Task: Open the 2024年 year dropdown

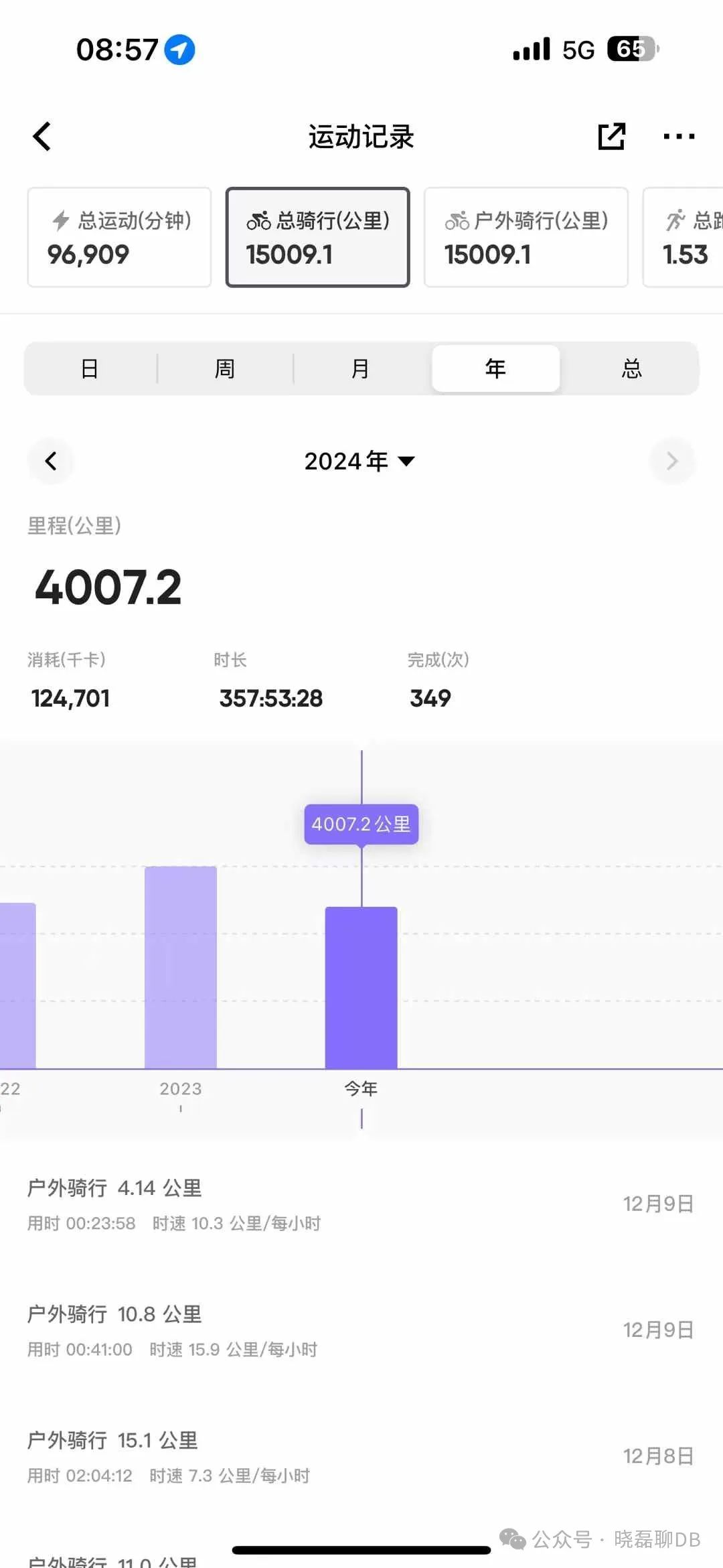Action: point(360,461)
